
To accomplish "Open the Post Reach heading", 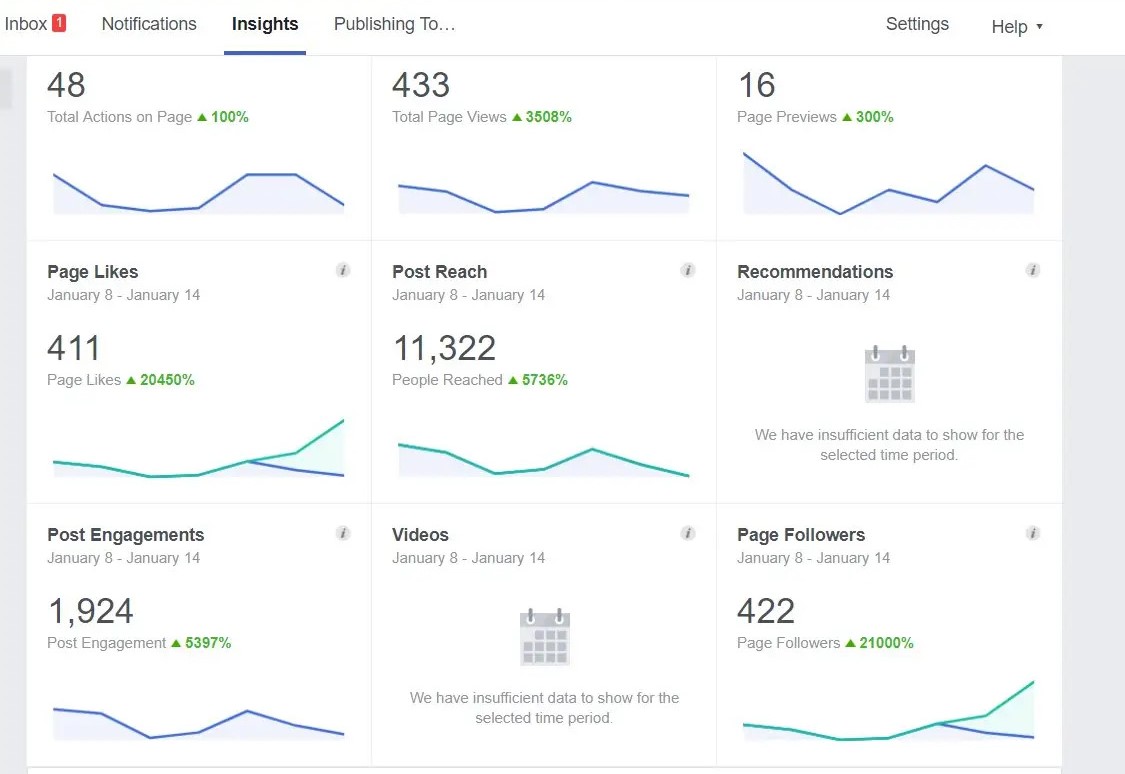I will [439, 272].
